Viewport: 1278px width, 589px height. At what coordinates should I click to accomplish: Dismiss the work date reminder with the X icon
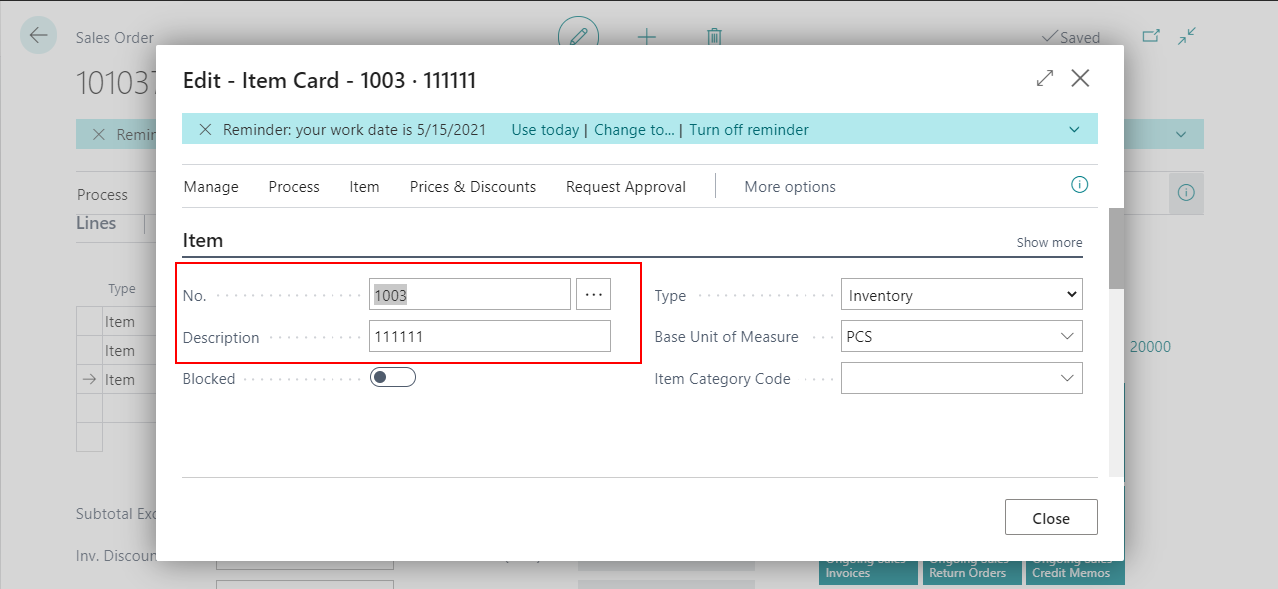point(206,129)
